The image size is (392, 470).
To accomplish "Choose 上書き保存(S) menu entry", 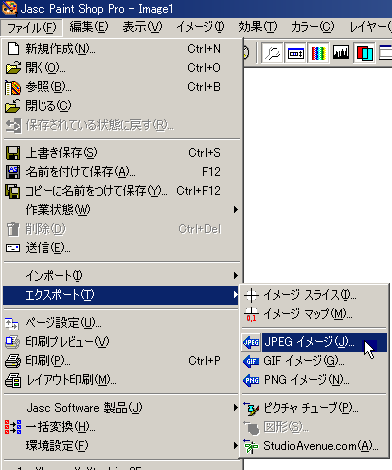I will point(122,153).
